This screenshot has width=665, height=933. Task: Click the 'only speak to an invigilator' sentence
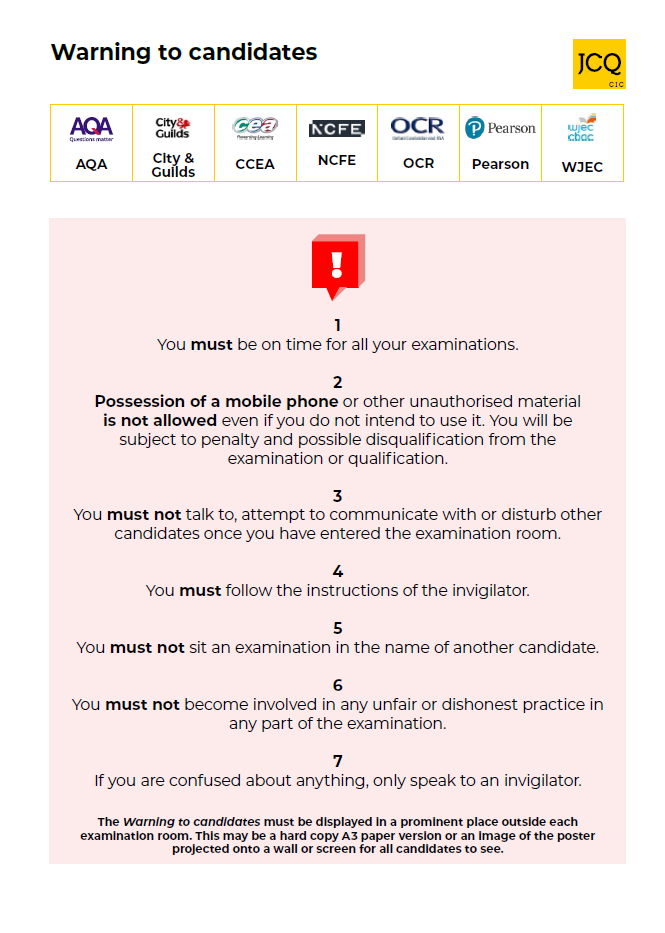[337, 780]
